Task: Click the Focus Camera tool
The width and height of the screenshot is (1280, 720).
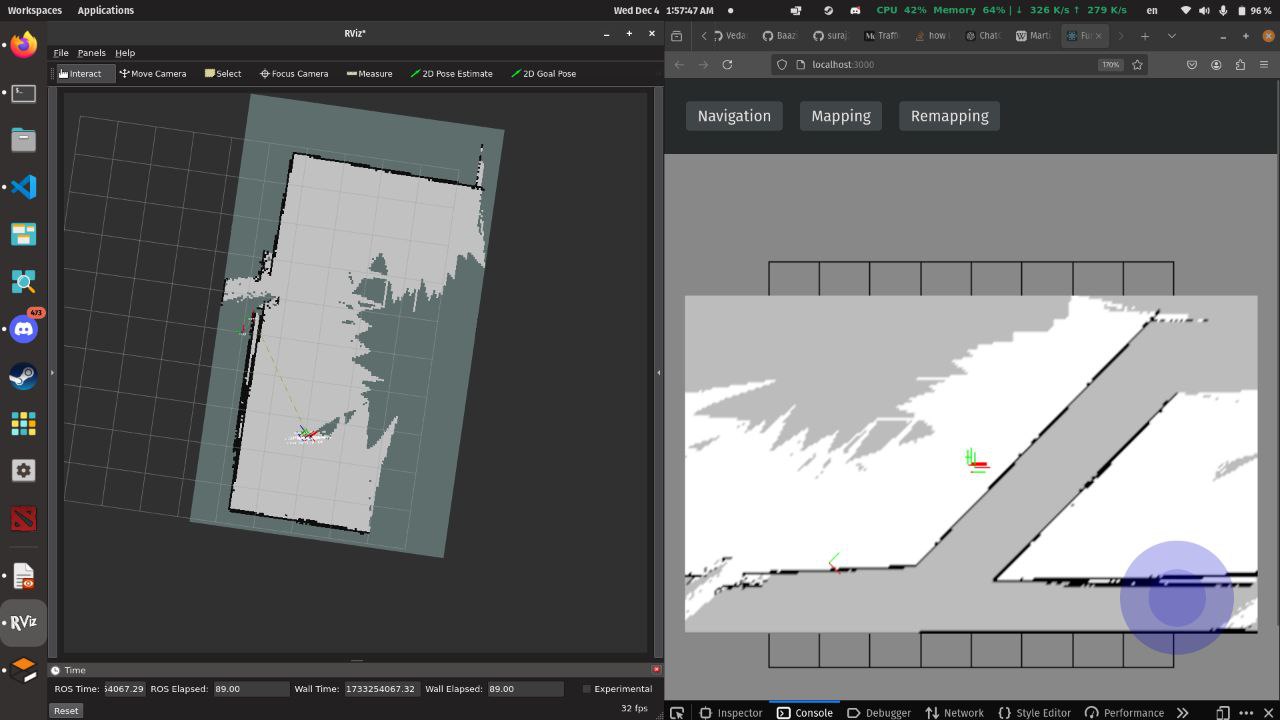Action: tap(294, 73)
